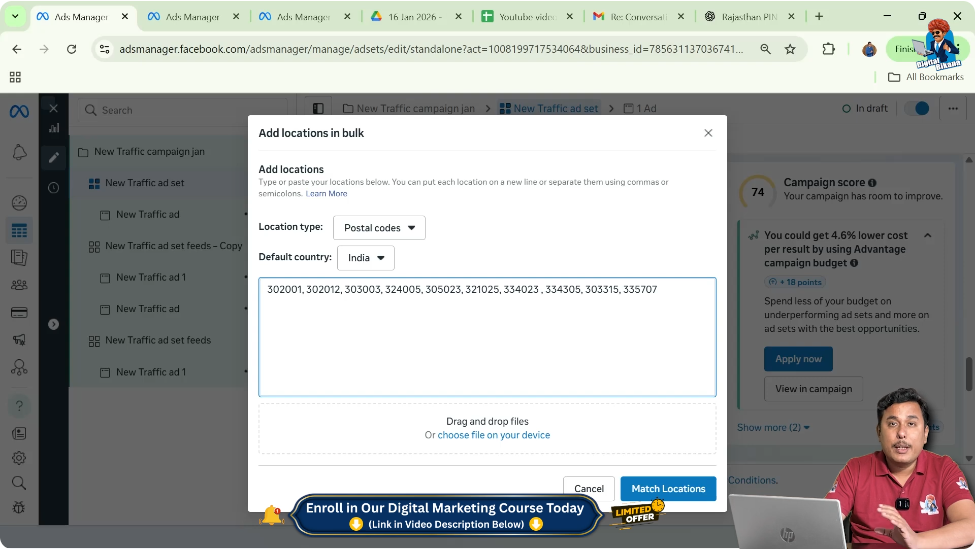Viewport: 976px width, 551px height.
Task: Click the Apply now button
Action: click(798, 359)
